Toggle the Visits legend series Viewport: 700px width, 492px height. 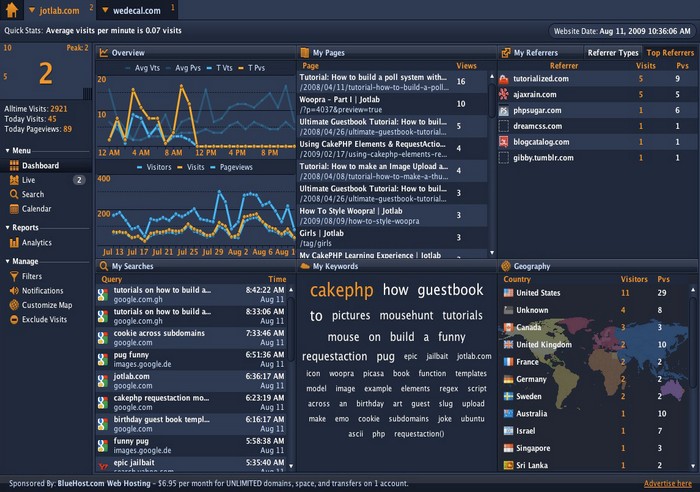click(x=191, y=167)
